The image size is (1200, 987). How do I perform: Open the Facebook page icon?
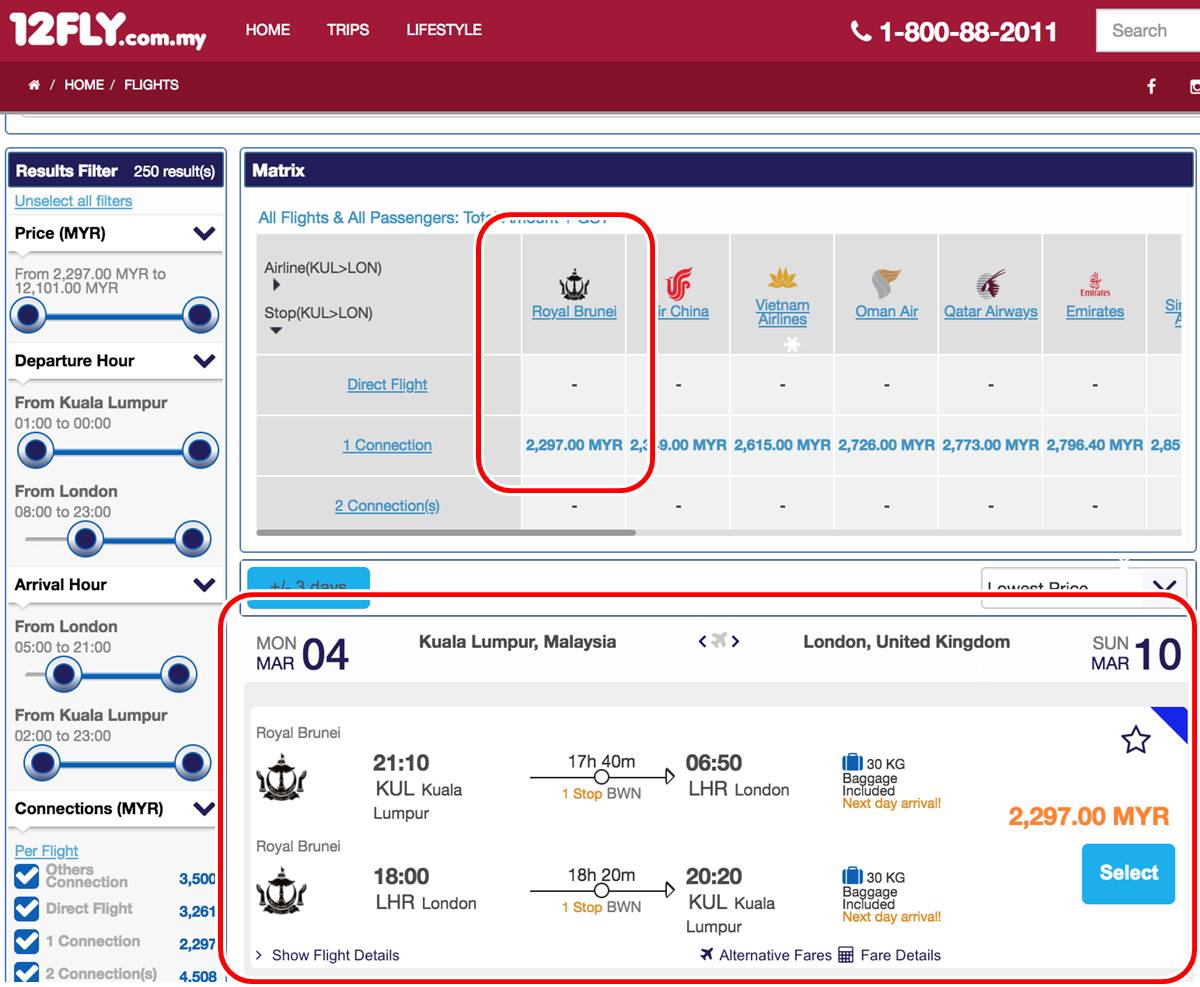(1151, 86)
